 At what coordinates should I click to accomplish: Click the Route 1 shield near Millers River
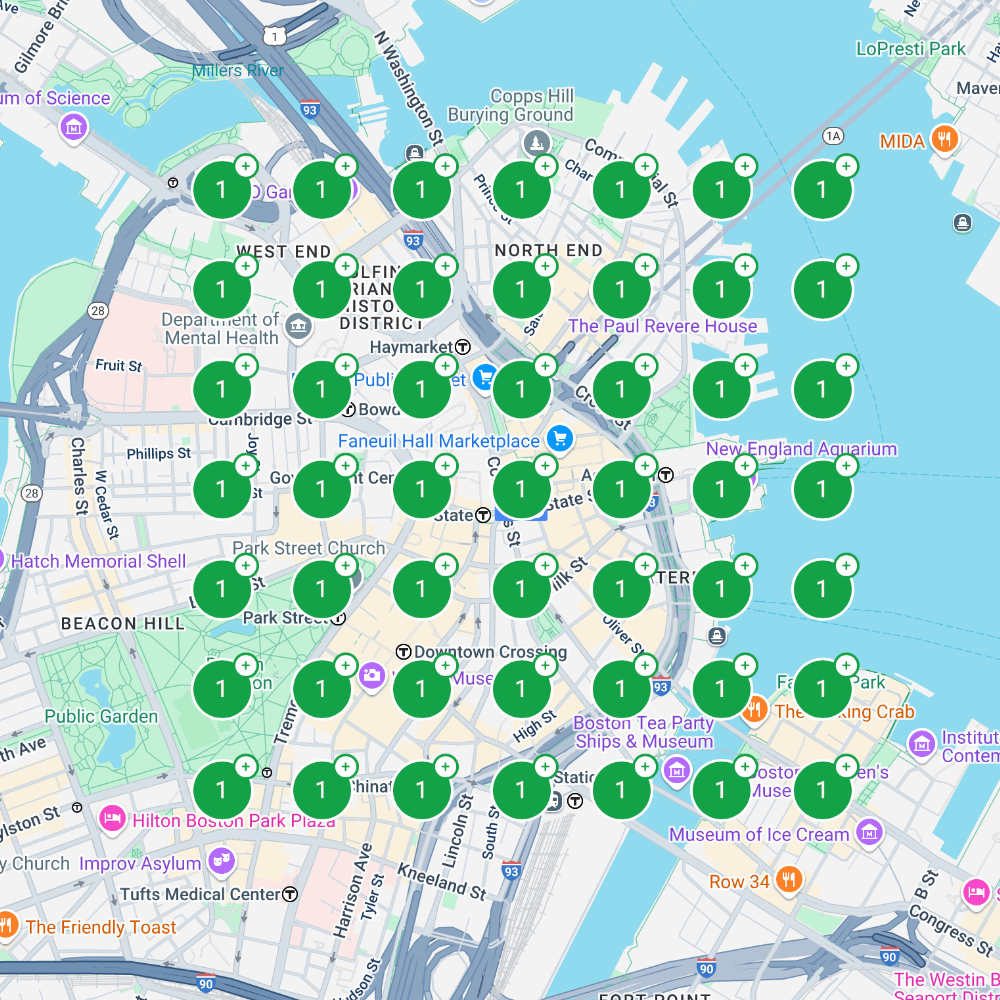click(275, 36)
